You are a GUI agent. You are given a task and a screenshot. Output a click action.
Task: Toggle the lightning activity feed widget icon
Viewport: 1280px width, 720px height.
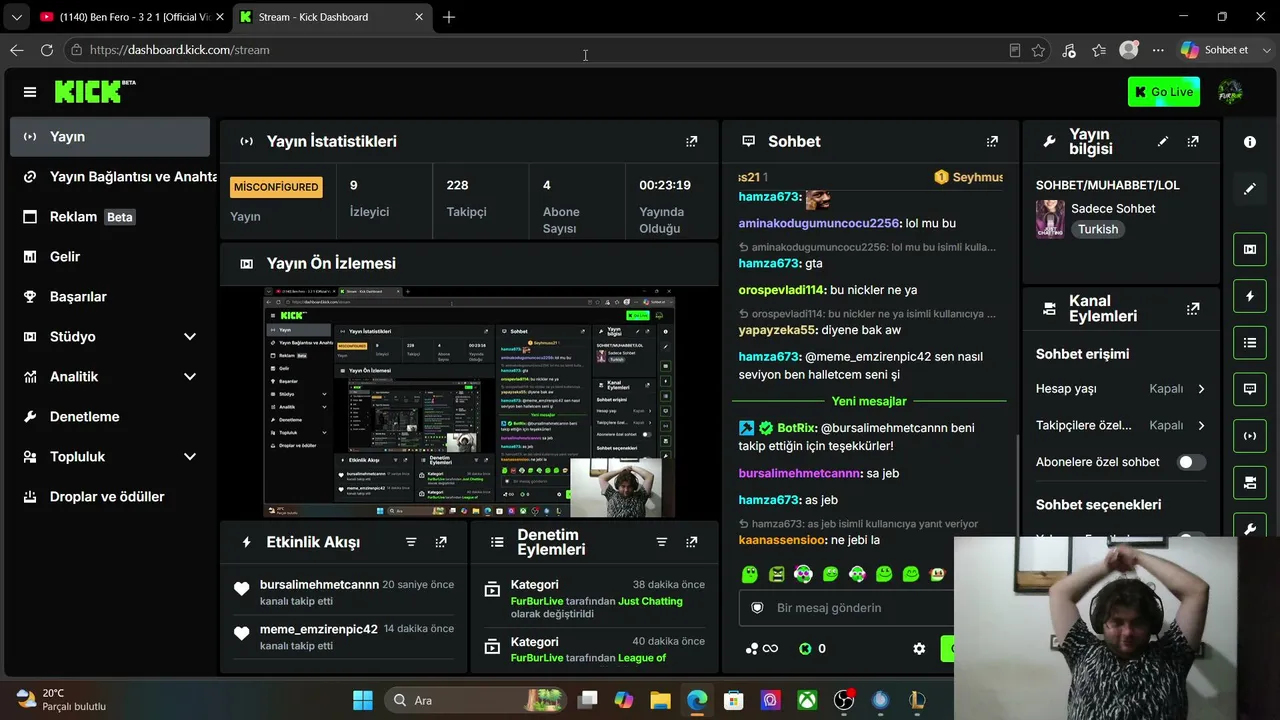coord(1250,296)
